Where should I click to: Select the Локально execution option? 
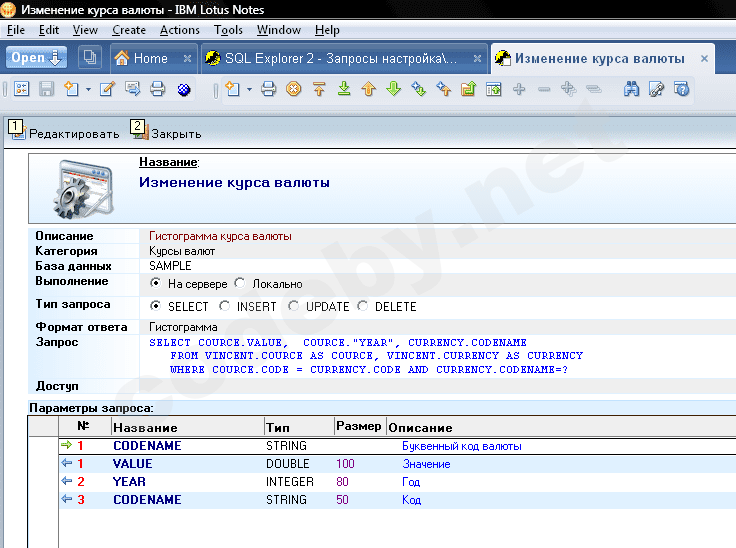(241, 284)
